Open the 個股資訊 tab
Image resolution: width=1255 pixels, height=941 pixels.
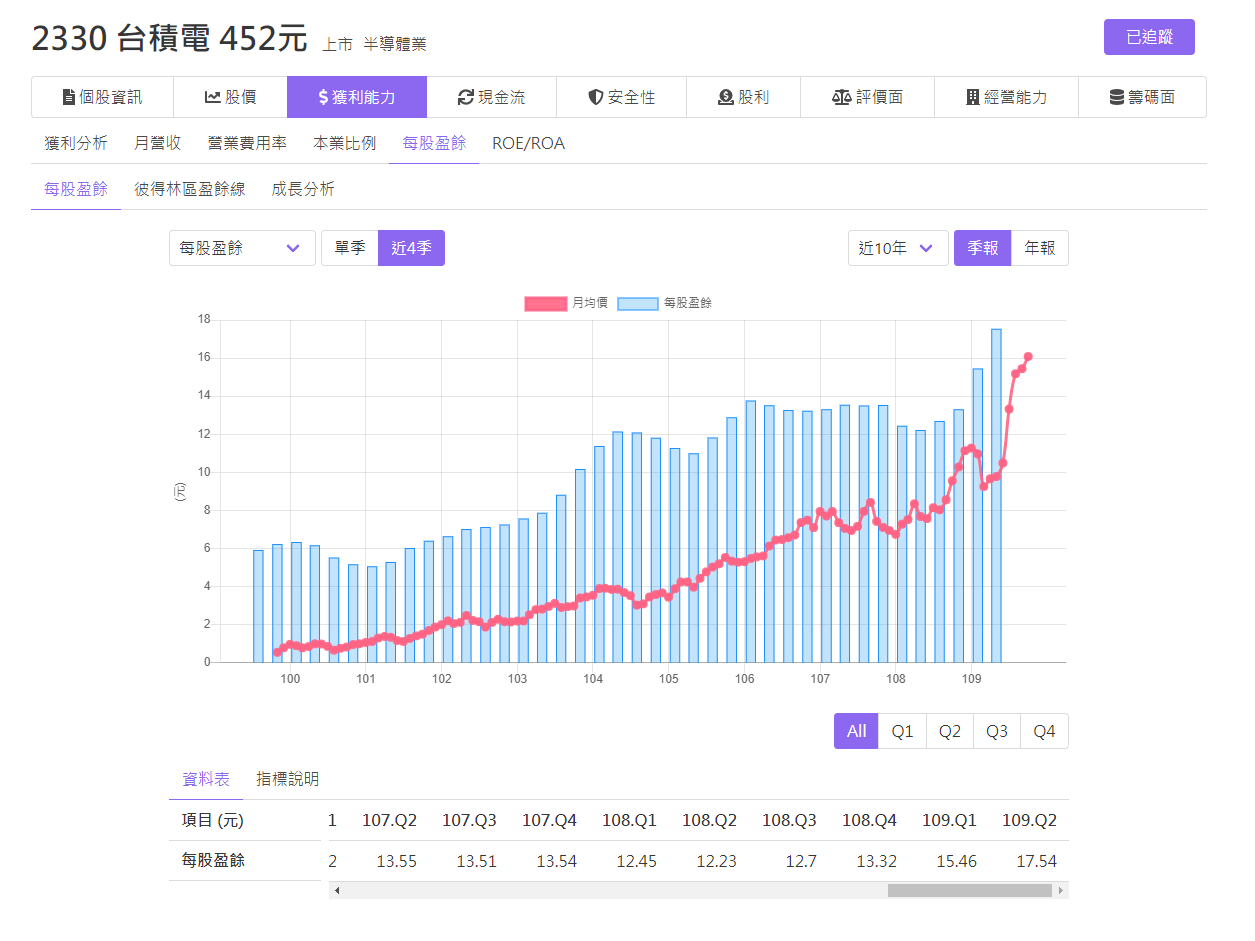[x=102, y=97]
